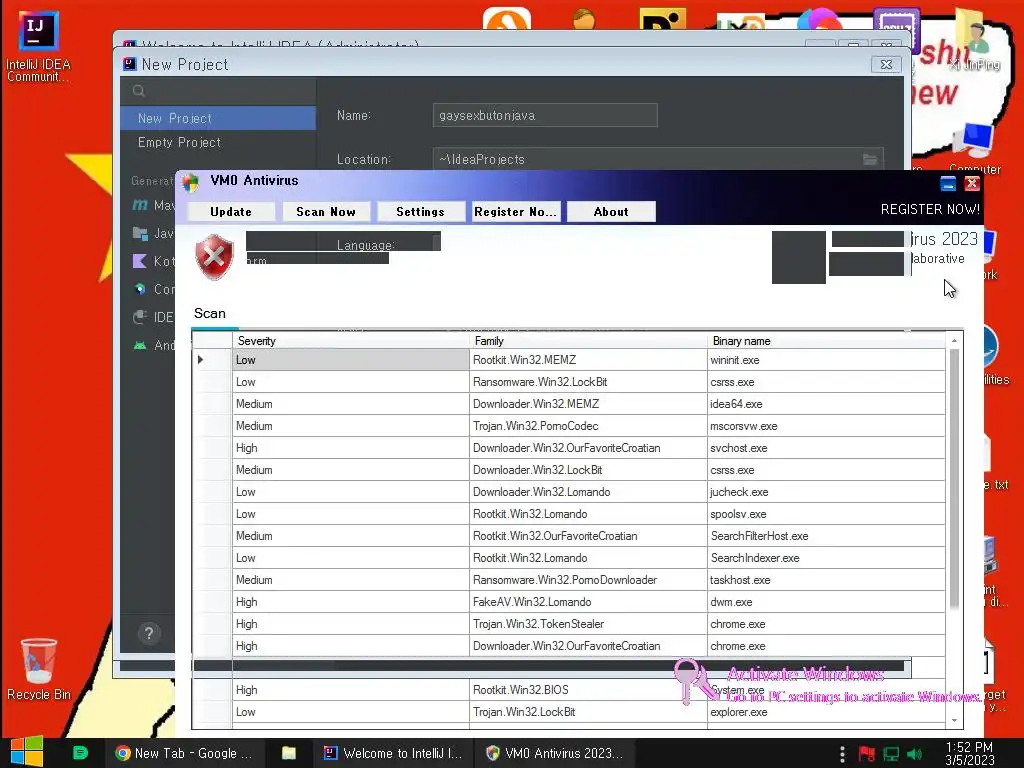
Task: Click the JavaFX generator folder icon
Action: tap(140, 233)
